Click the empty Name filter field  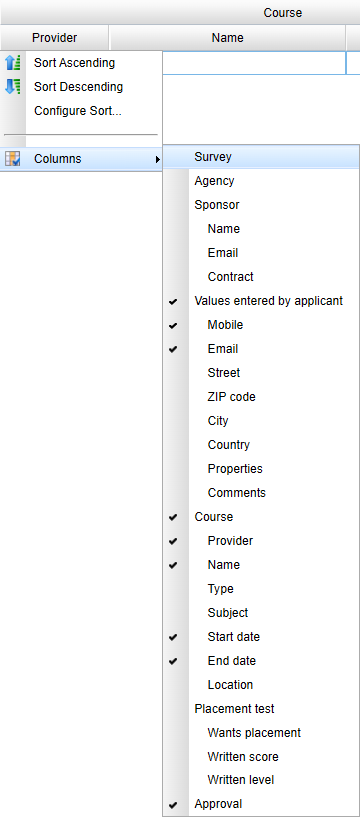tap(254, 63)
